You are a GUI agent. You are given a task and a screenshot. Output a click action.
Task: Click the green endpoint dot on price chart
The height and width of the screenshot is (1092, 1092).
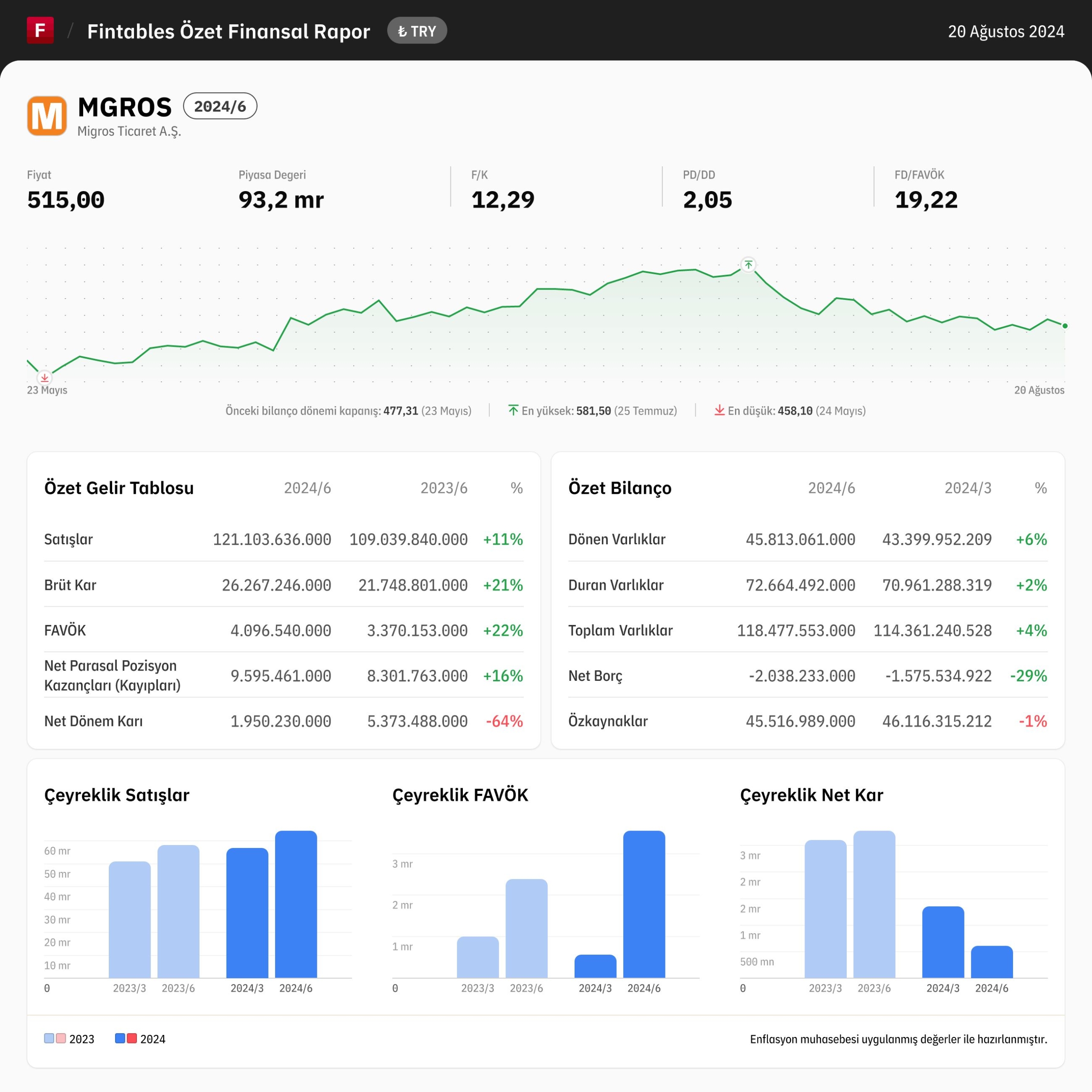click(x=1065, y=326)
